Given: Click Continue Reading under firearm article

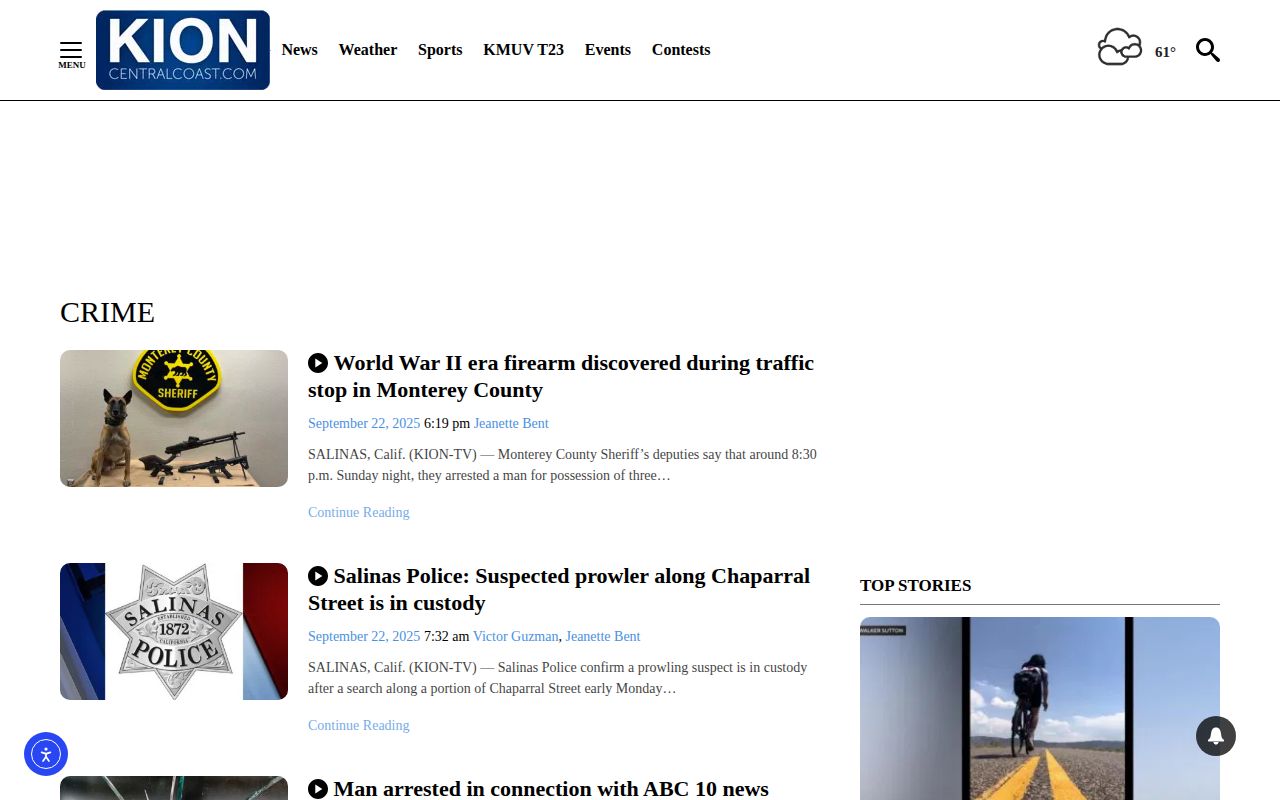Looking at the screenshot, I should point(358,512).
